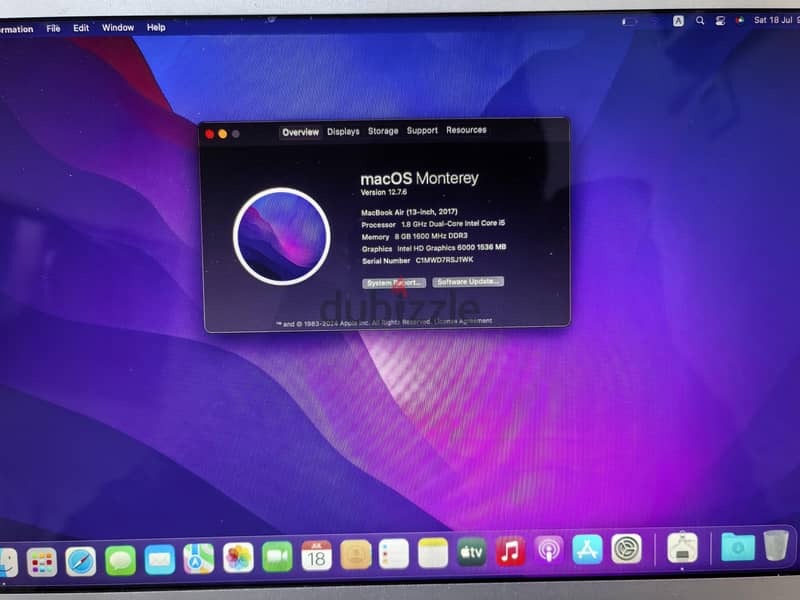
Task: Open Reminders app in the Dock
Action: (x=394, y=553)
